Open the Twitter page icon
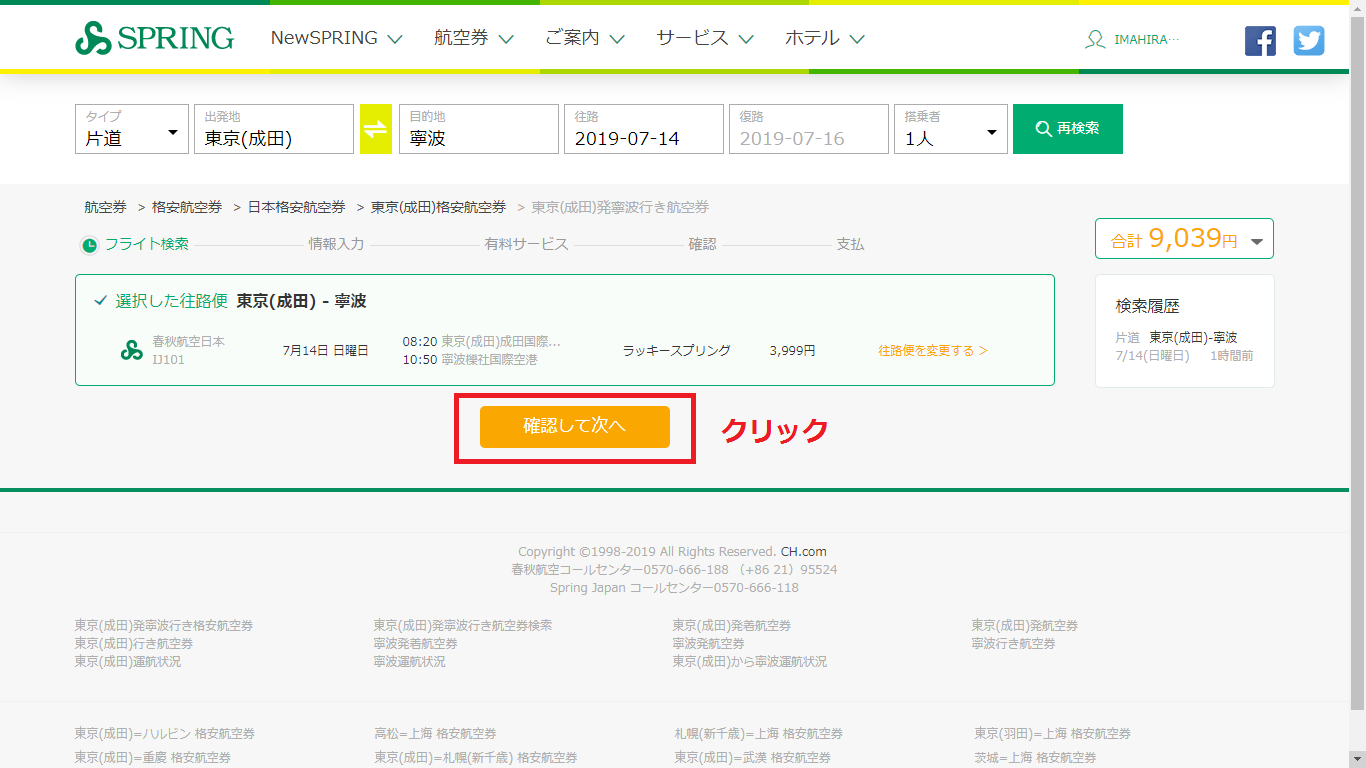 point(1308,40)
